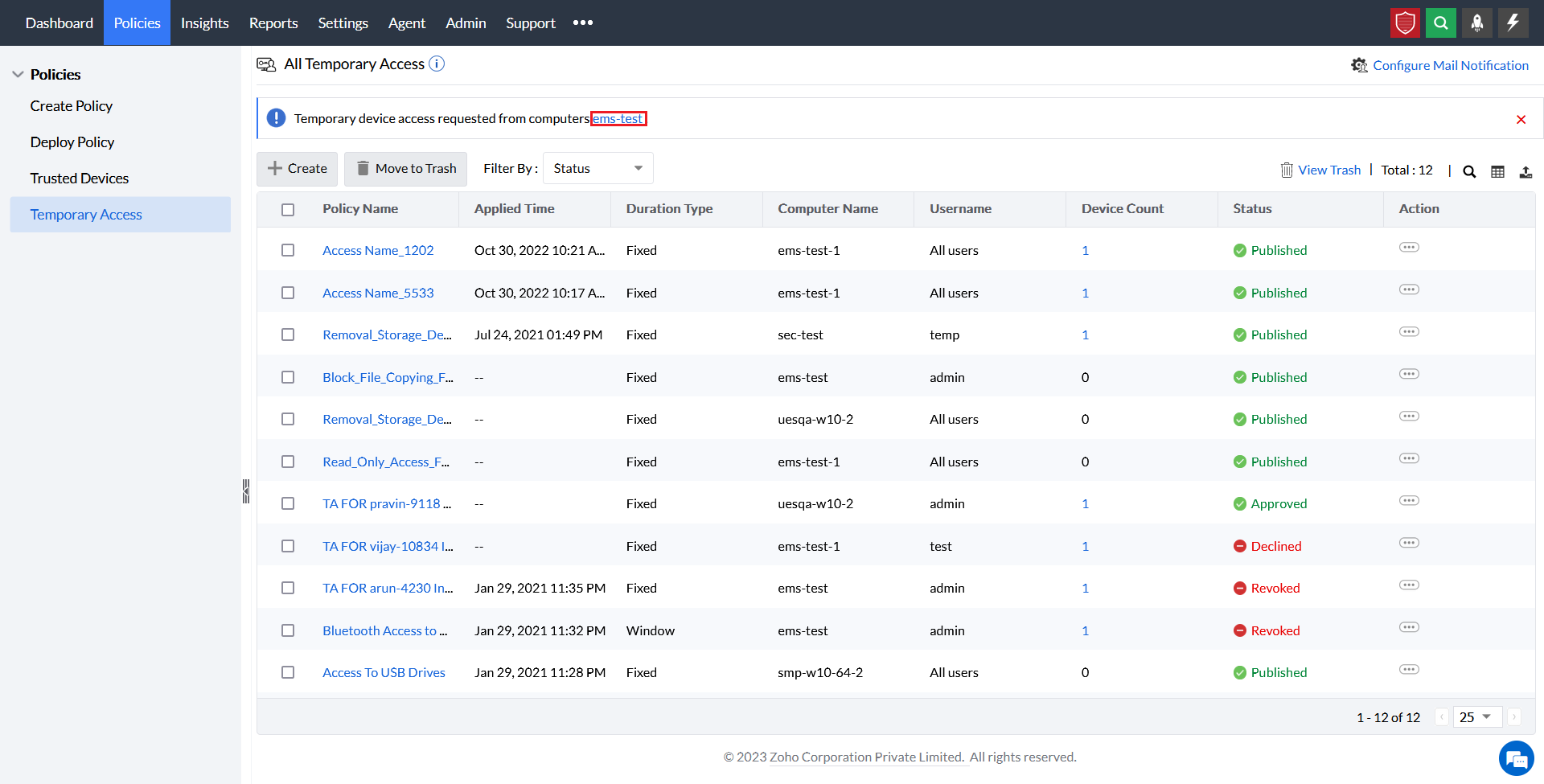
Task: Open the table search magnifier icon
Action: [1469, 171]
